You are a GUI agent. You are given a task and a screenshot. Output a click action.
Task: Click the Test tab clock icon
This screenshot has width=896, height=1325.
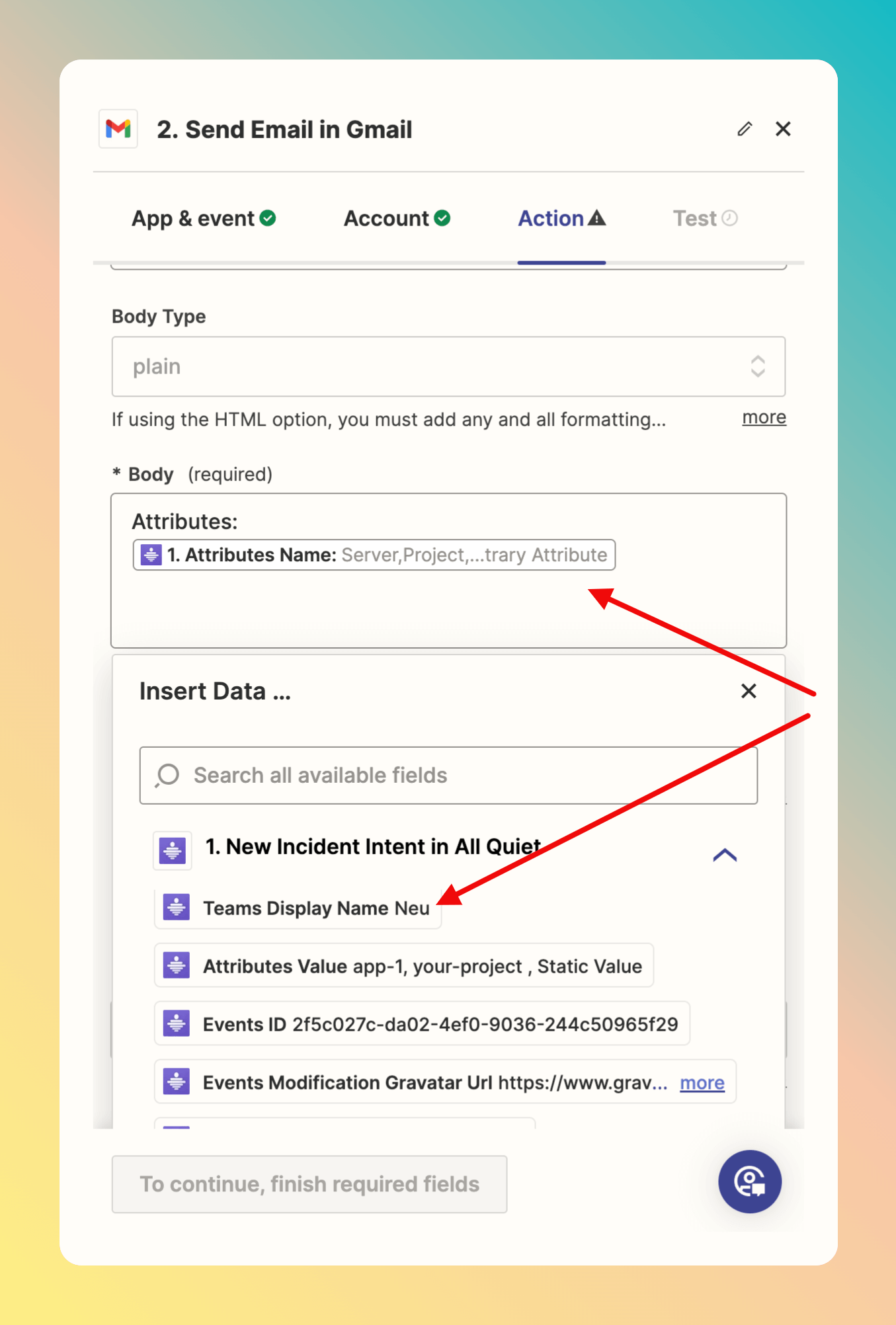pos(730,218)
